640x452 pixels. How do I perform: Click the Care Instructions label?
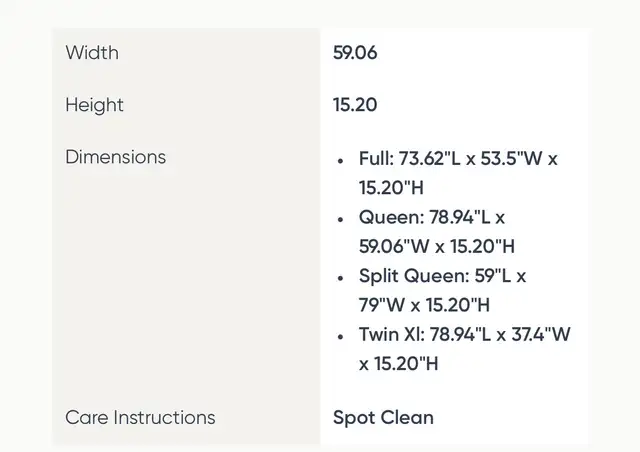(140, 417)
